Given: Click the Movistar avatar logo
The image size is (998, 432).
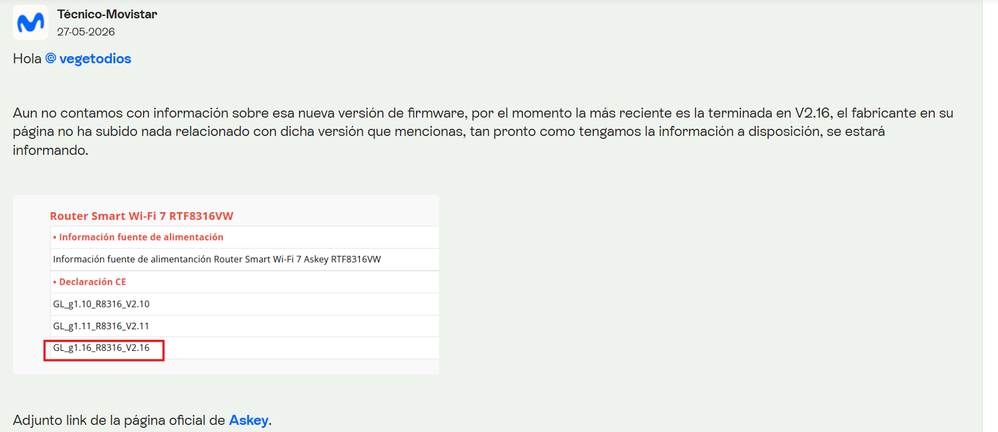Looking at the screenshot, I should click(31, 22).
